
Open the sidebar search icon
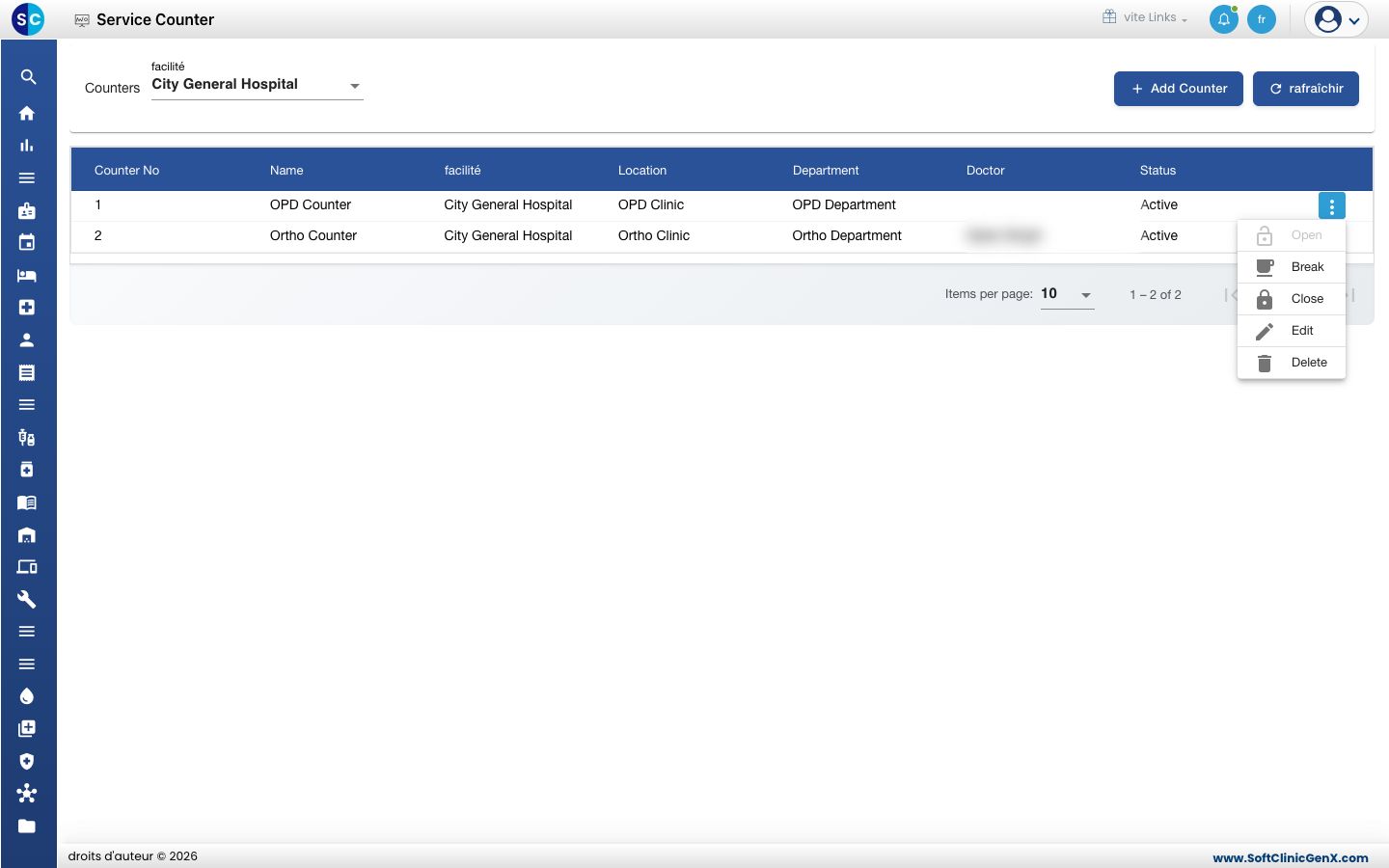[x=28, y=77]
